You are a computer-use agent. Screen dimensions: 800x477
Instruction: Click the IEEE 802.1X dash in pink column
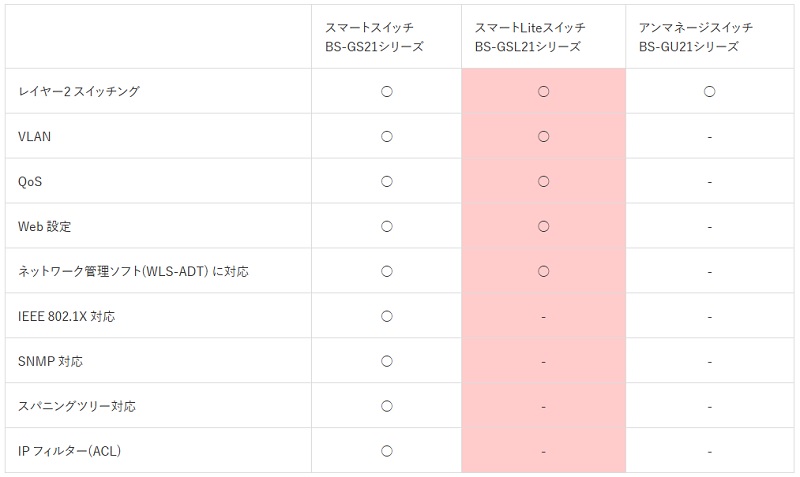coord(543,317)
